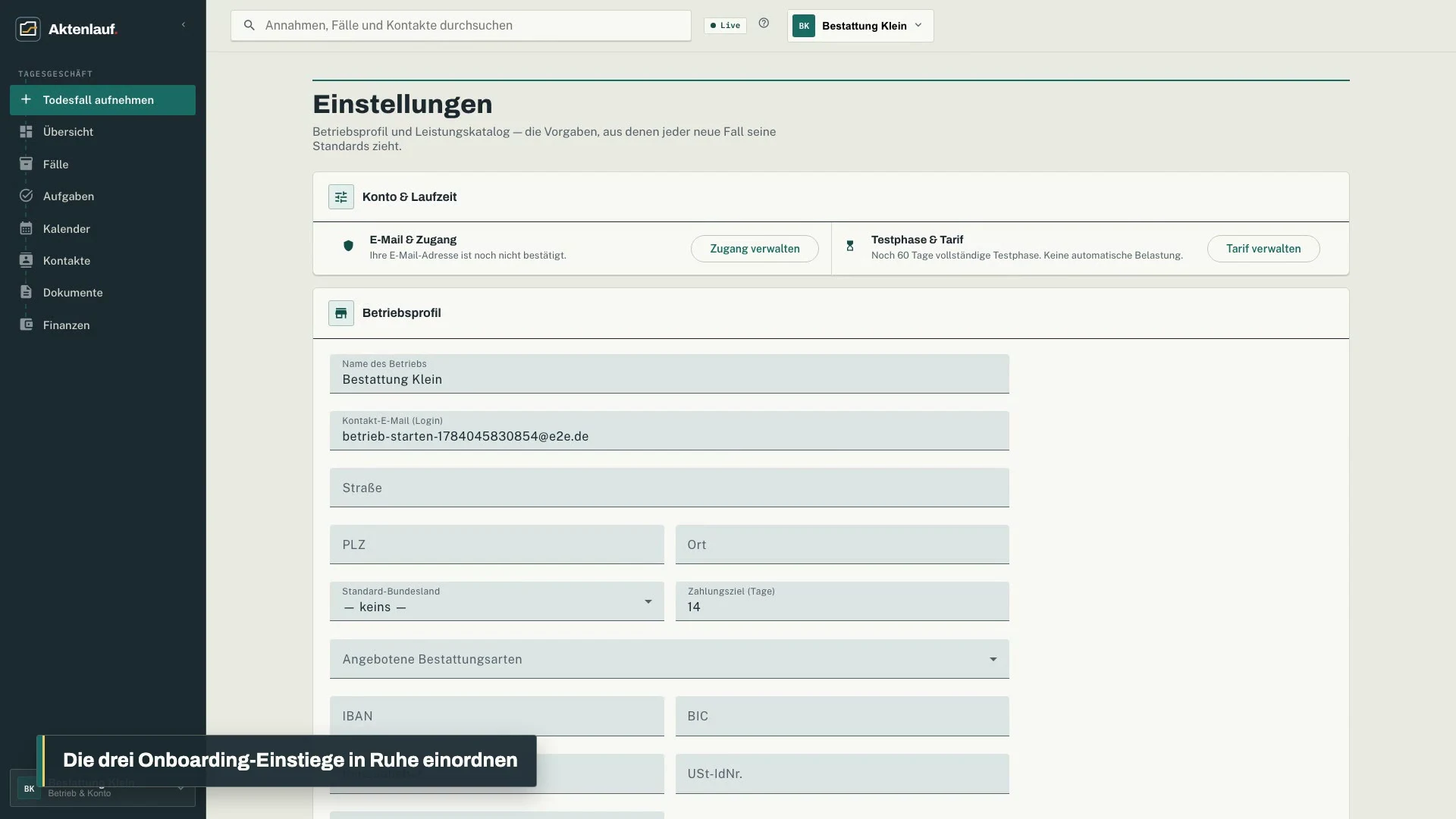1456x819 pixels.
Task: Click the Kalender icon in sidebar
Action: click(26, 228)
